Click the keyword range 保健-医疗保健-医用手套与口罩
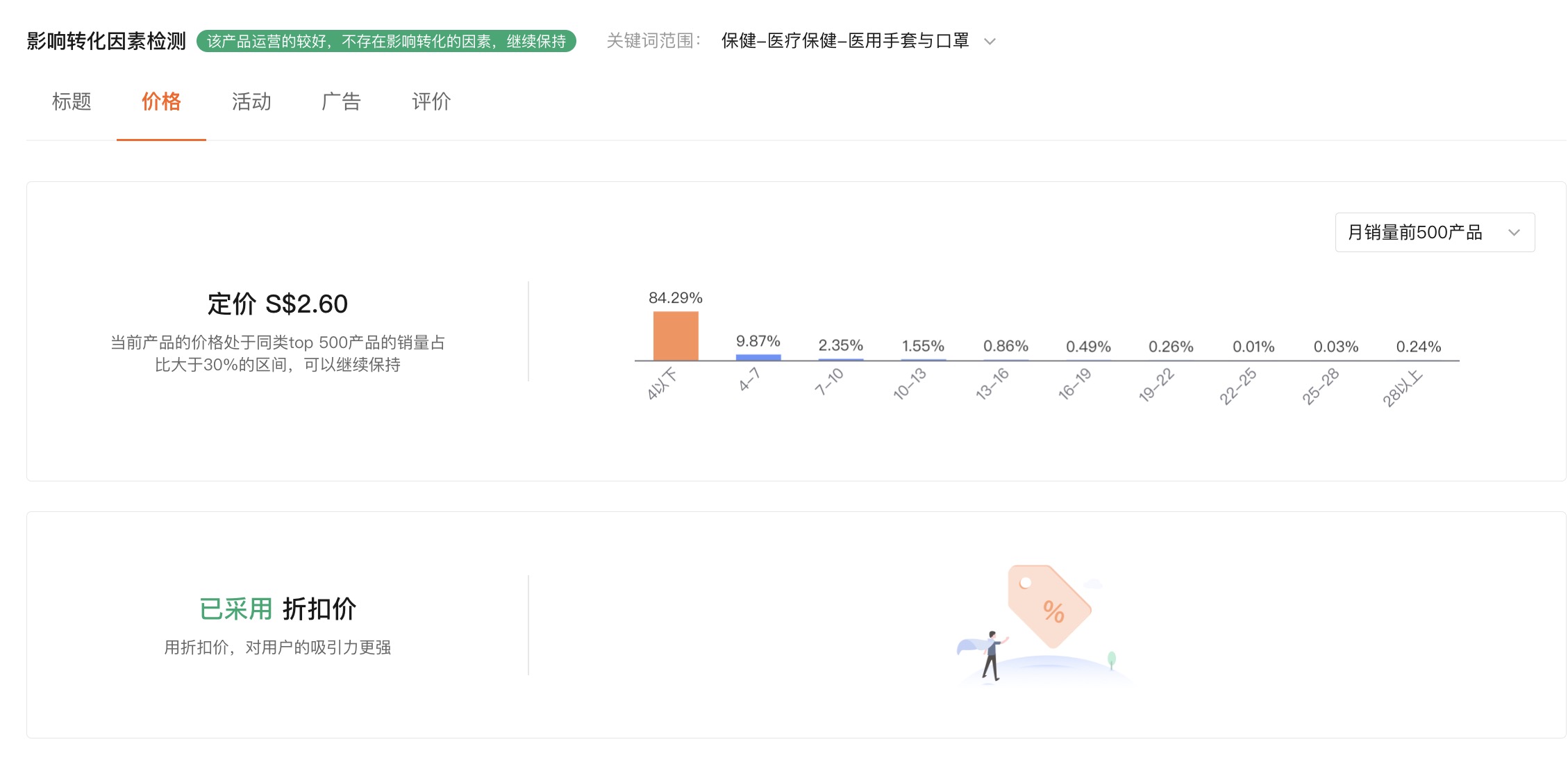Screen dimensions: 1568x760 pos(845,41)
